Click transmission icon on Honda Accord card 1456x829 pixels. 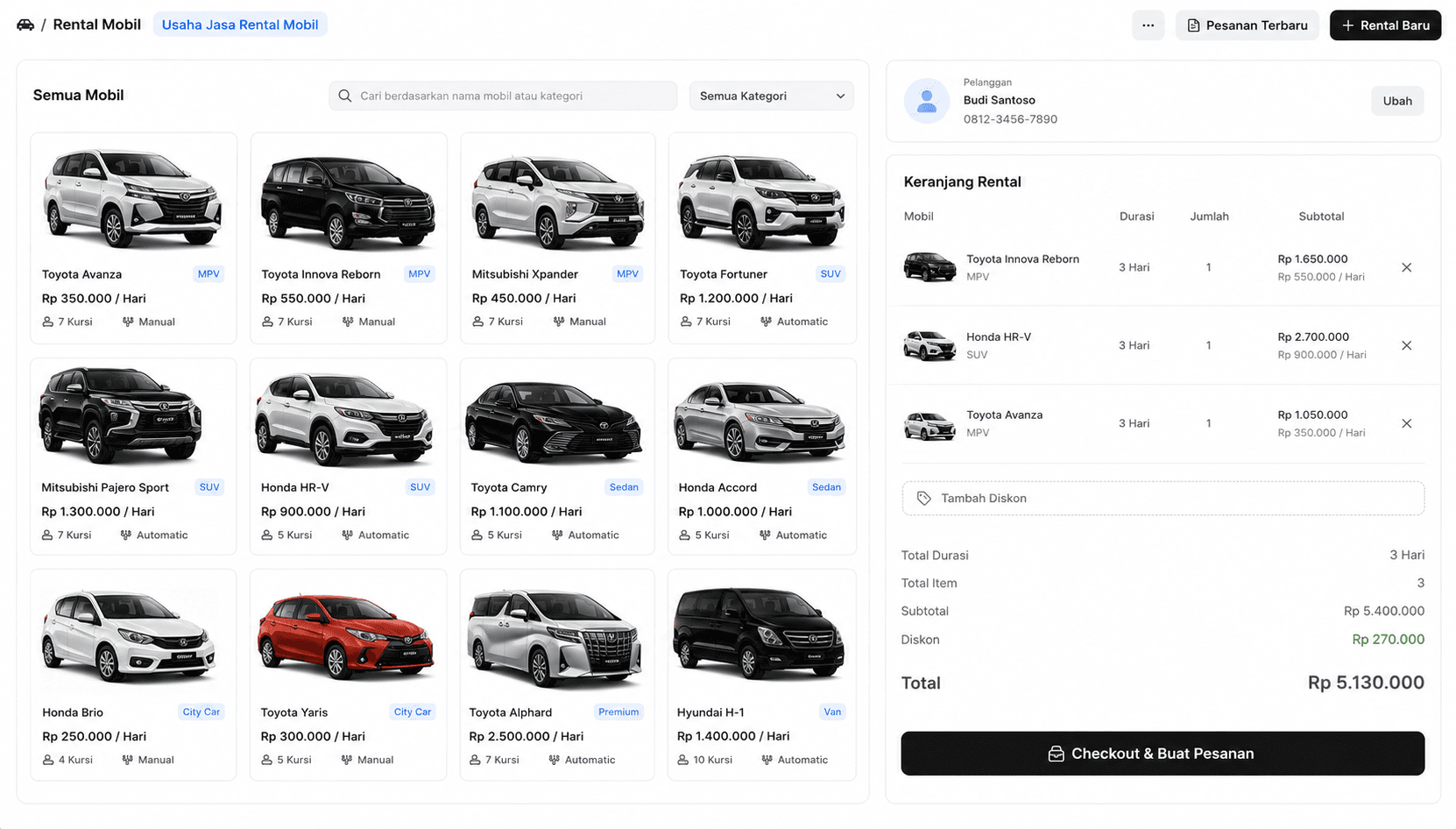pos(765,535)
